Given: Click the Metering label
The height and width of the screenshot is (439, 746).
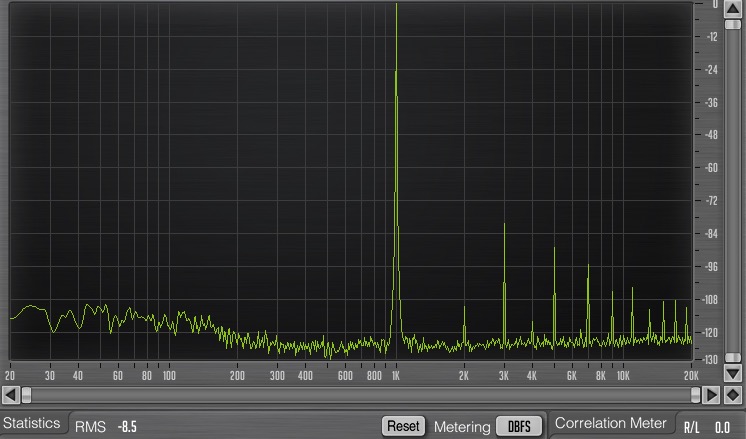Looking at the screenshot, I should click(x=462, y=427).
